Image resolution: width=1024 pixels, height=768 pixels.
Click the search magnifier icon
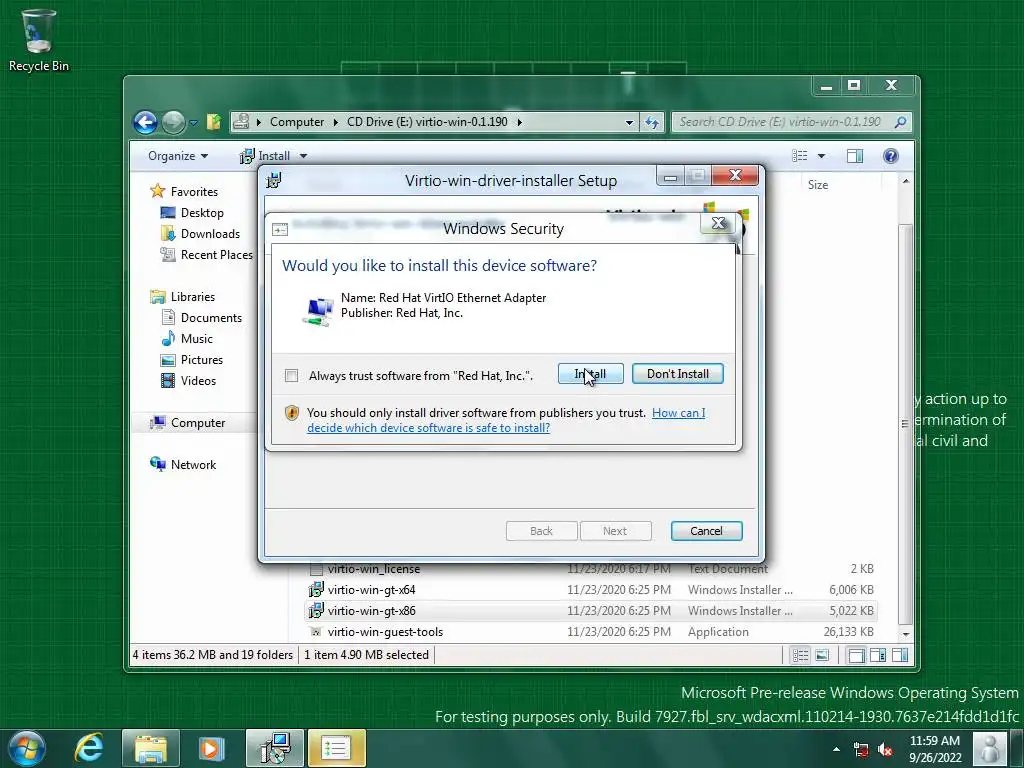[901, 122]
